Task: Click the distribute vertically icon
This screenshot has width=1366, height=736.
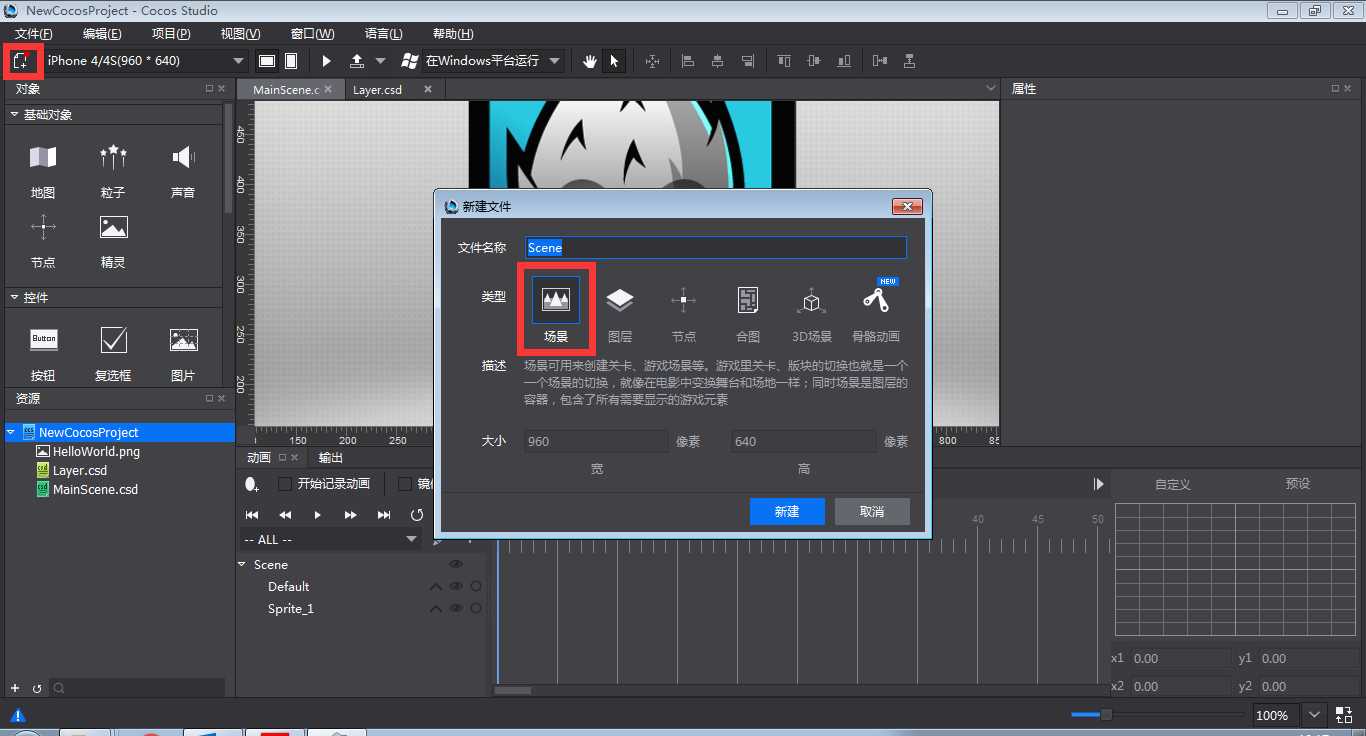Action: click(x=909, y=61)
